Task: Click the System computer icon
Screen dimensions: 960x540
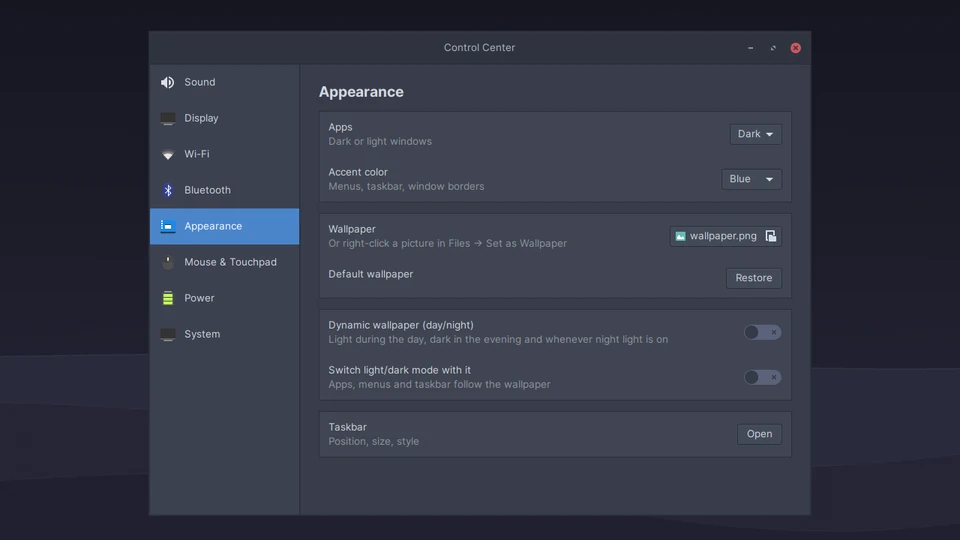Action: pyautogui.click(x=167, y=334)
